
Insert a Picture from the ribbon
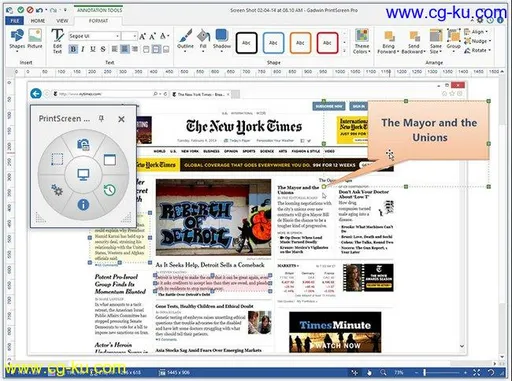[35, 39]
